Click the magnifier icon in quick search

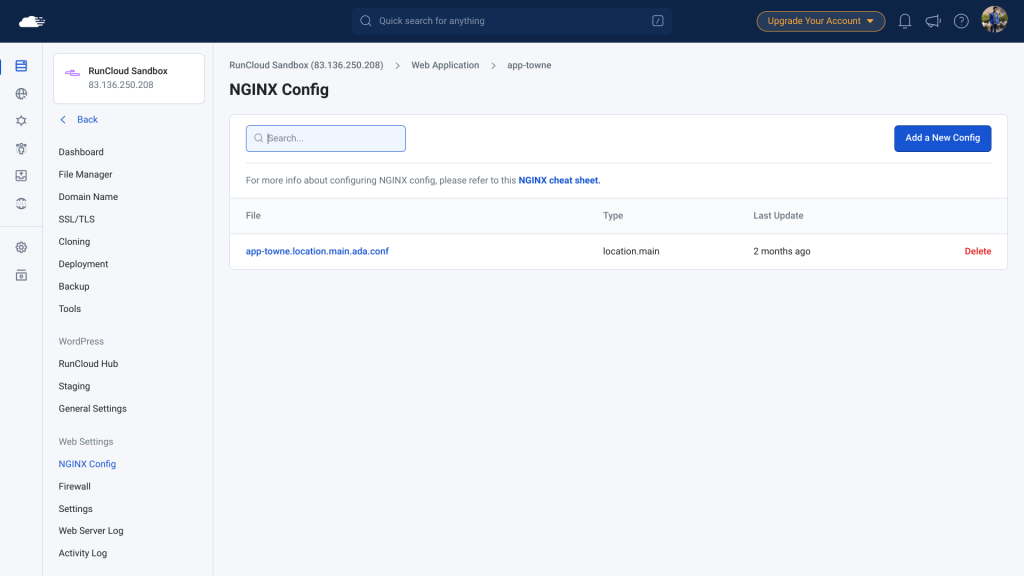366,21
